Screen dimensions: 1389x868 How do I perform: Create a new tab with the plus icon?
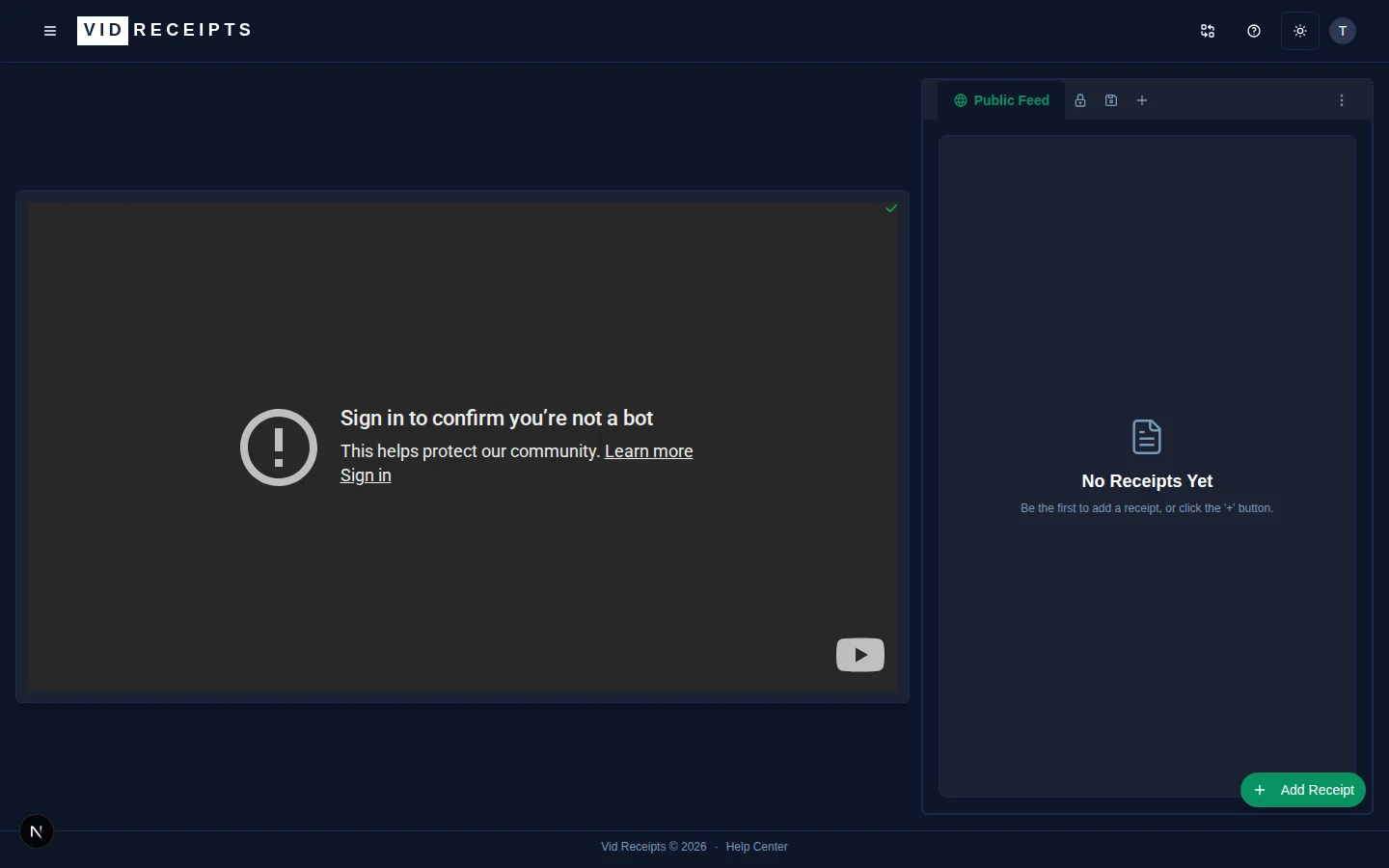point(1142,100)
